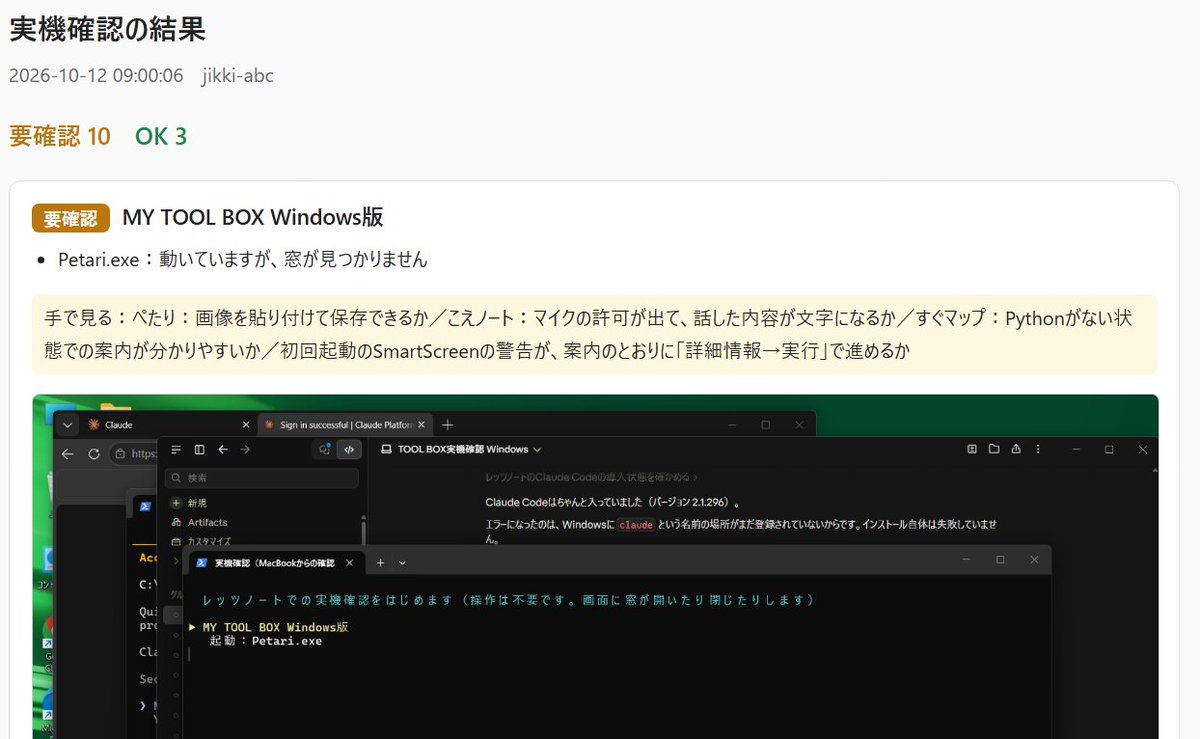Open the embedded desktop screenshot image

[x=595, y=566]
